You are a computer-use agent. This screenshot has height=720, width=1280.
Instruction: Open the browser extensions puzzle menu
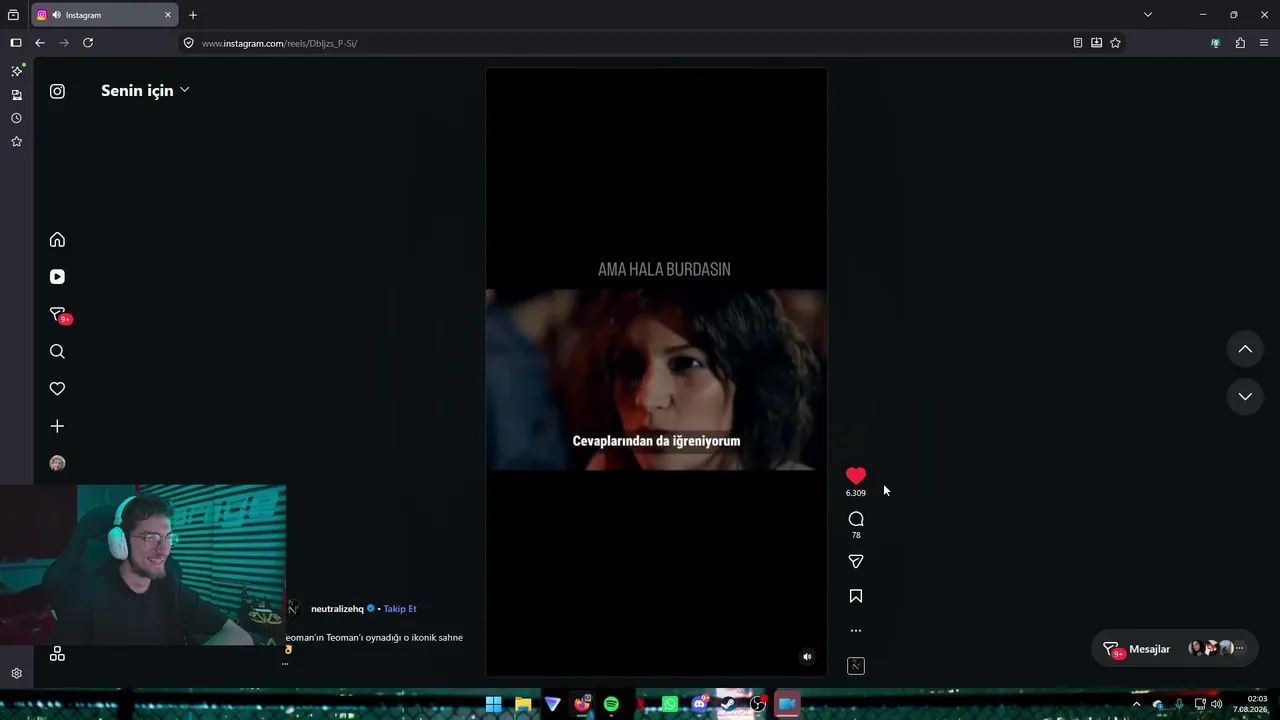(x=1240, y=43)
